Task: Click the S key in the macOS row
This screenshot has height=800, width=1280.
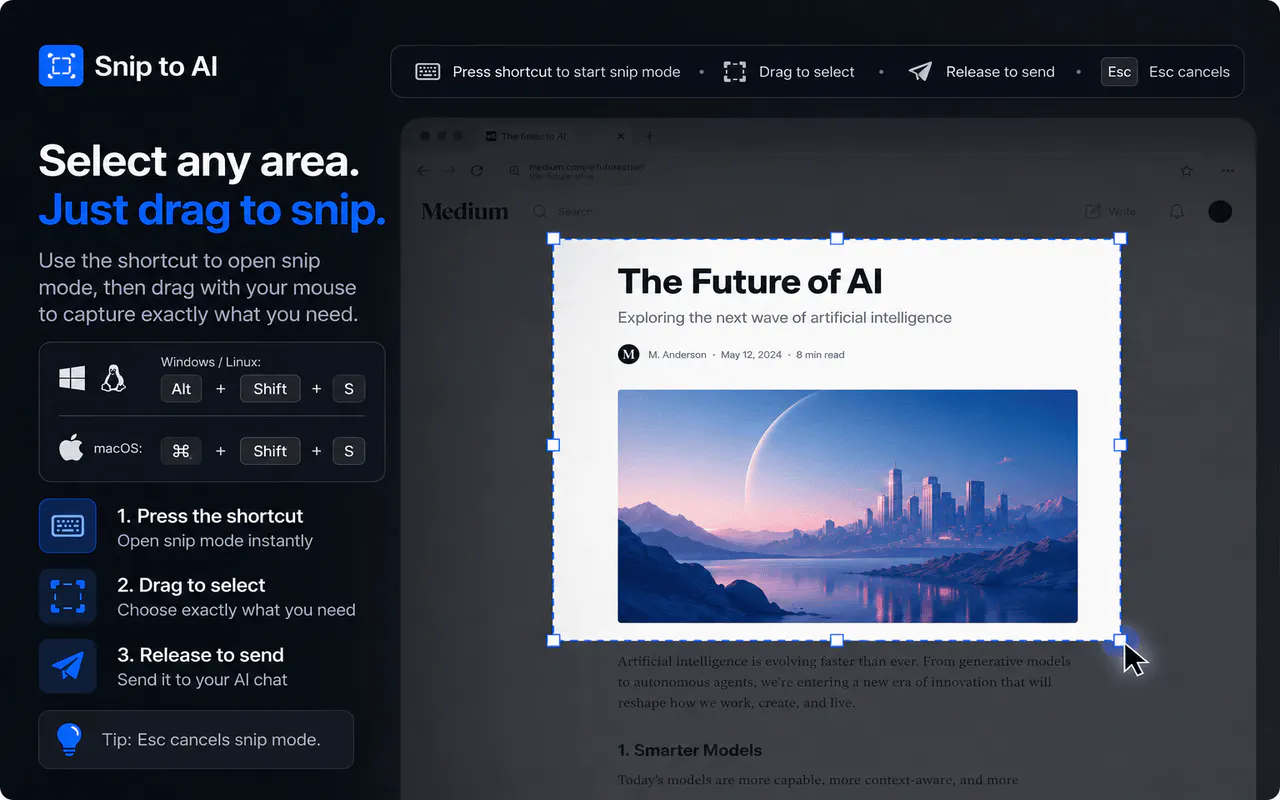Action: (349, 451)
